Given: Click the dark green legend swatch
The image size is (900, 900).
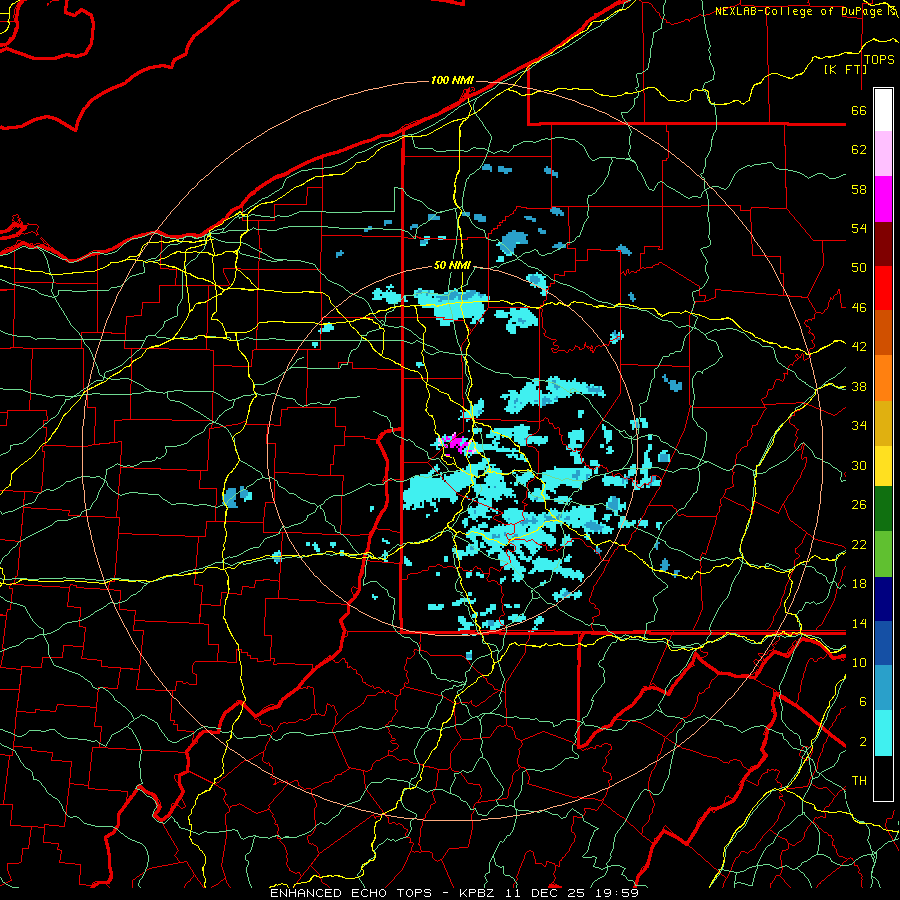Looking at the screenshot, I should tap(883, 509).
